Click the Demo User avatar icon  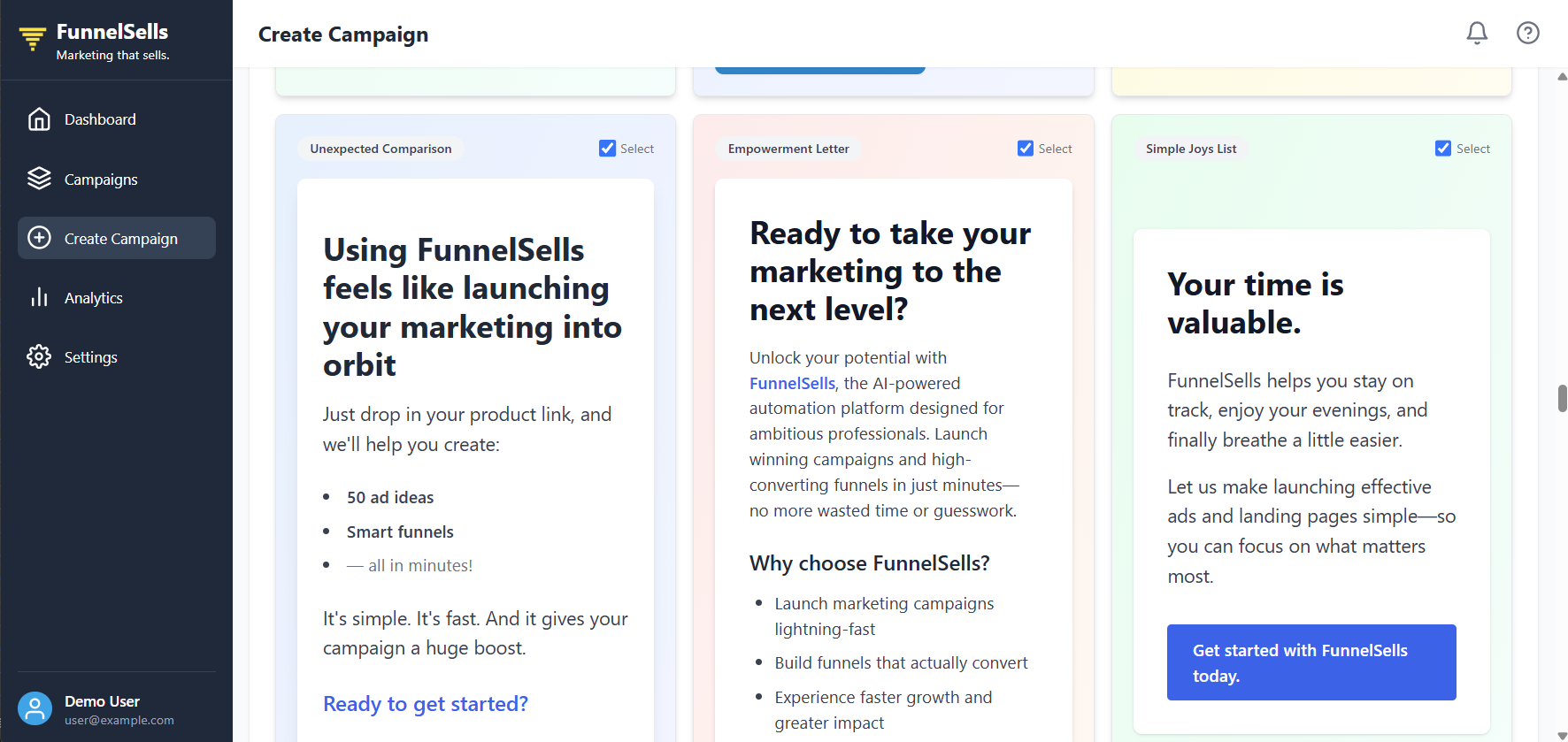[x=35, y=708]
